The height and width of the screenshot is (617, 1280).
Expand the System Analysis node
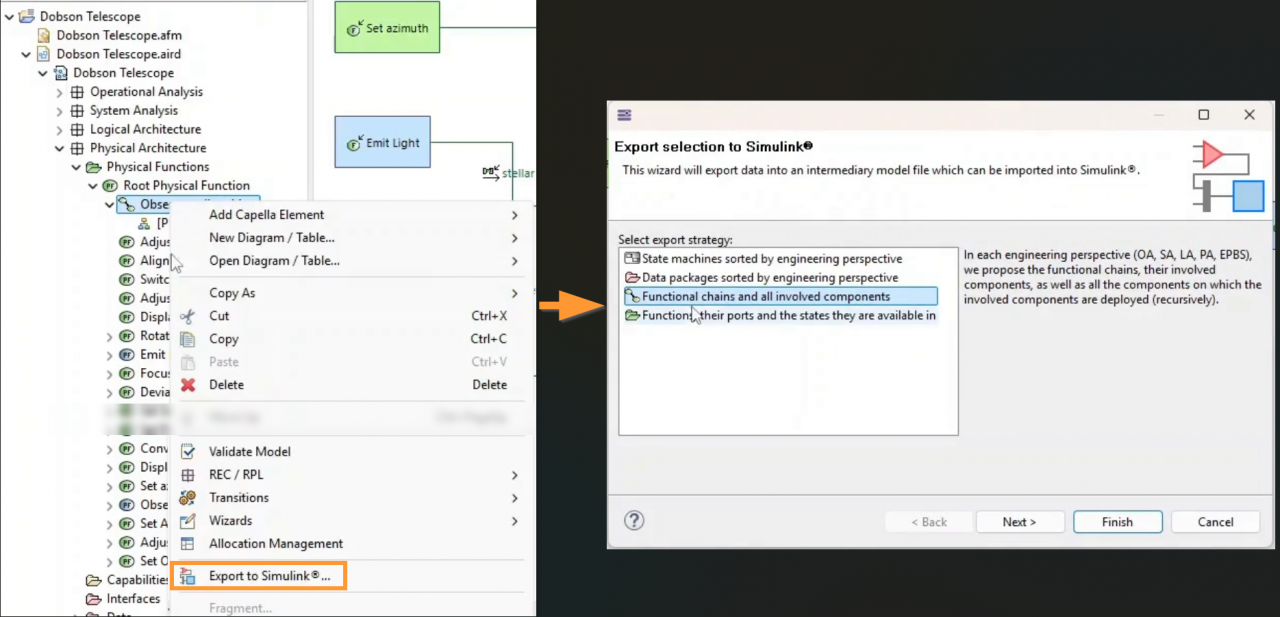(60, 111)
